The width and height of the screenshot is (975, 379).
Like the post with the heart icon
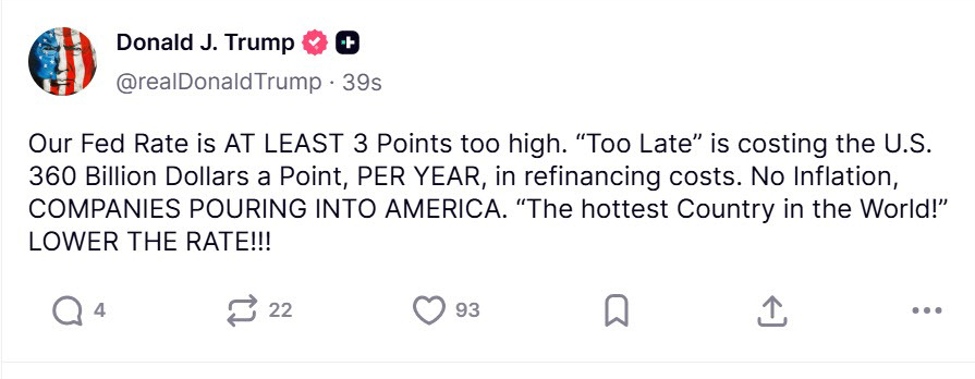click(430, 310)
